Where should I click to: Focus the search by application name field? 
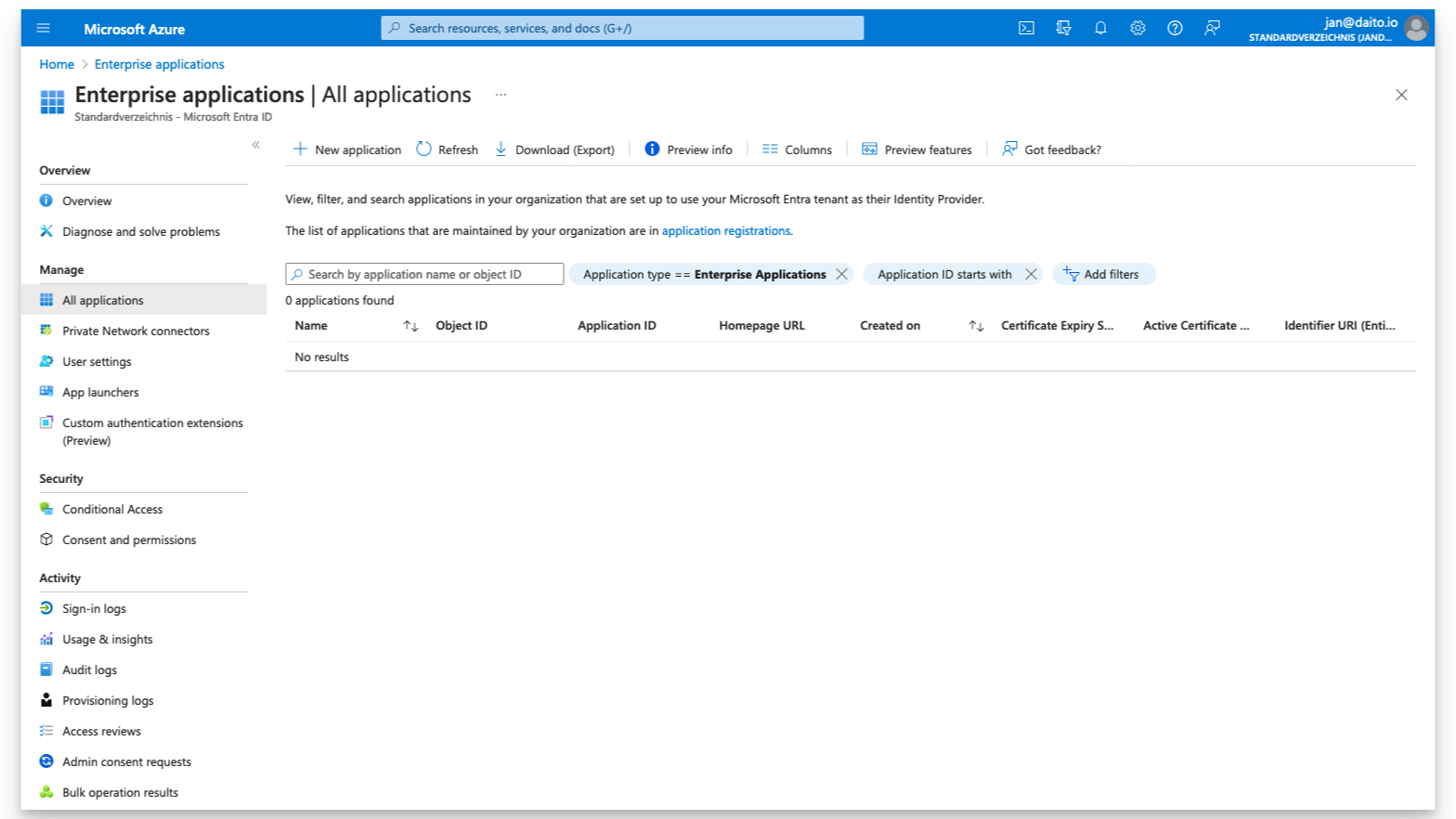(x=424, y=274)
